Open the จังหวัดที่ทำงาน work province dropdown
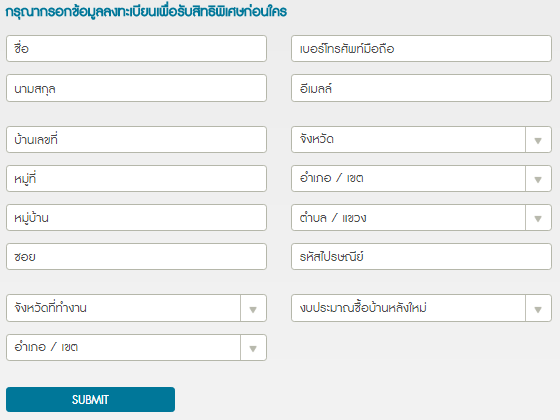The width and height of the screenshot is (560, 420). tap(136, 308)
